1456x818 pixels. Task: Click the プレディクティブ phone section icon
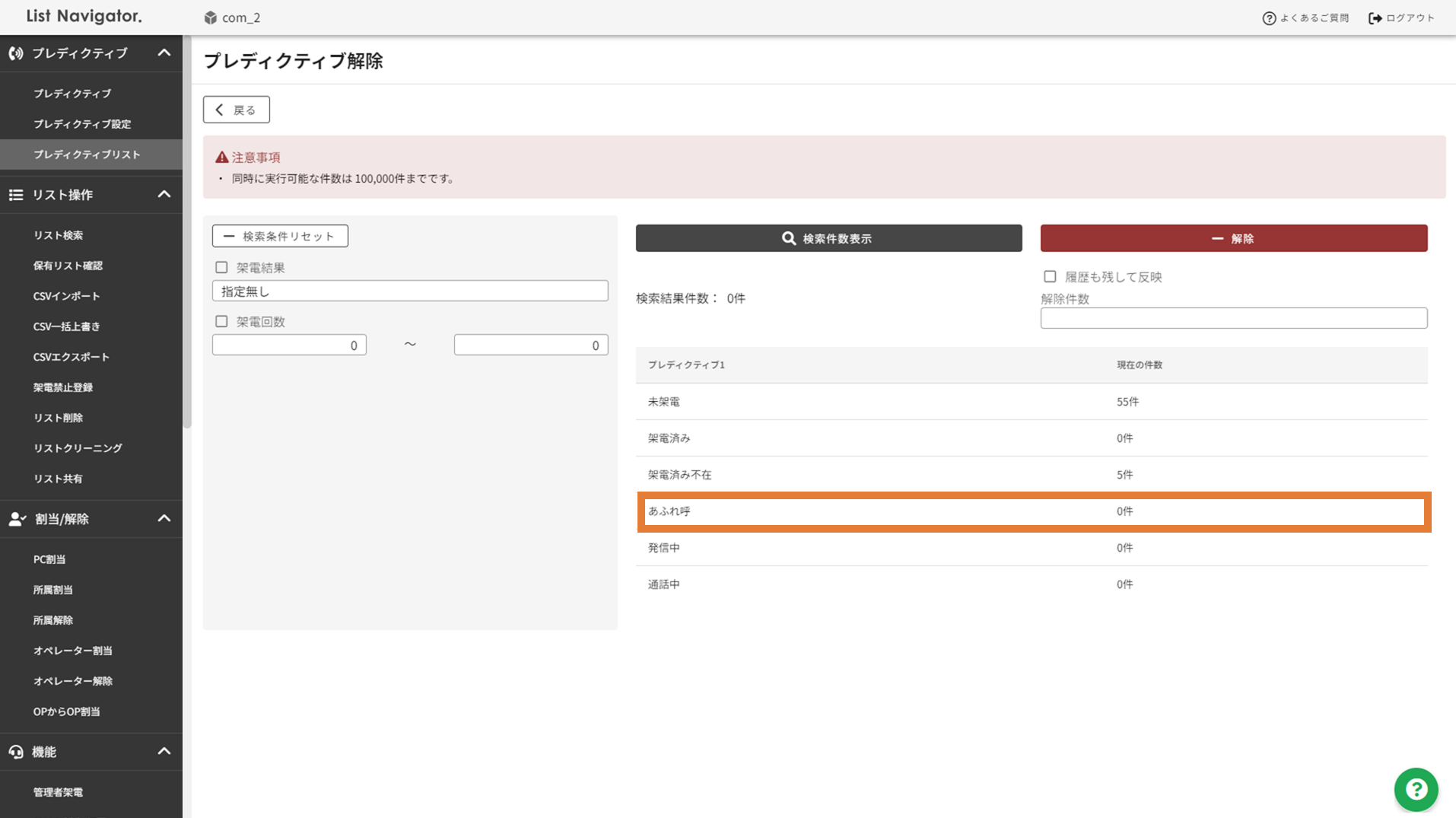[x=16, y=53]
